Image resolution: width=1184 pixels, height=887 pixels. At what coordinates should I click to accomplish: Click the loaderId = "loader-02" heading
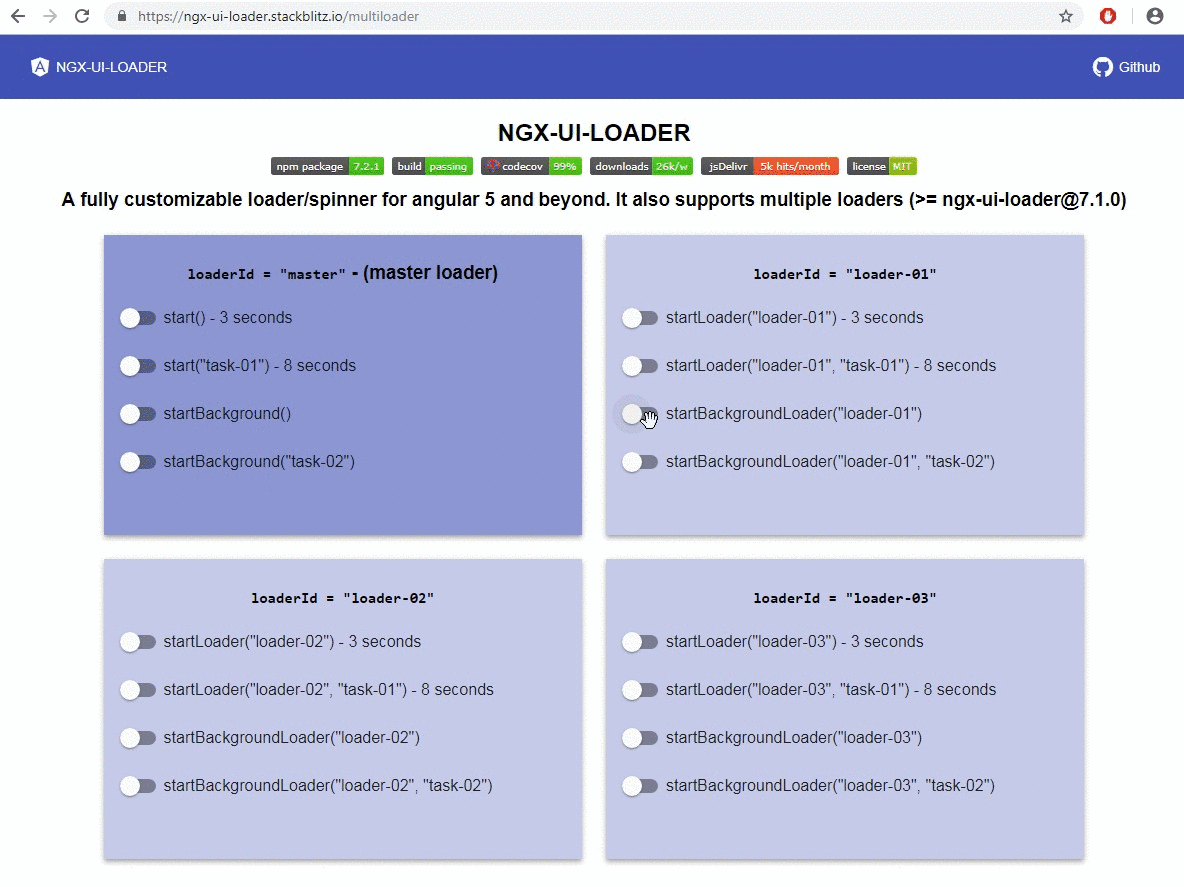343,598
